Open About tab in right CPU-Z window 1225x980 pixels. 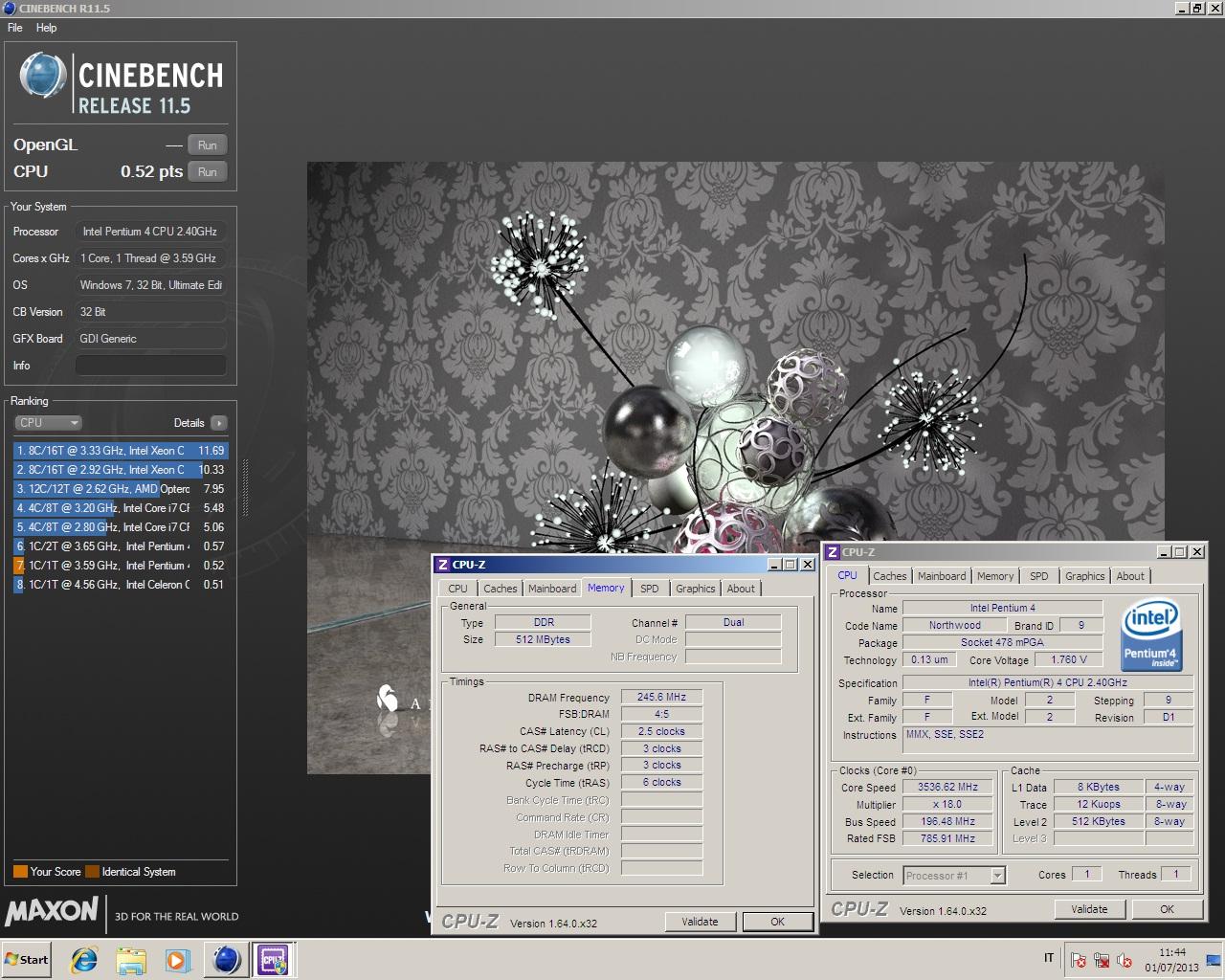coord(1130,576)
